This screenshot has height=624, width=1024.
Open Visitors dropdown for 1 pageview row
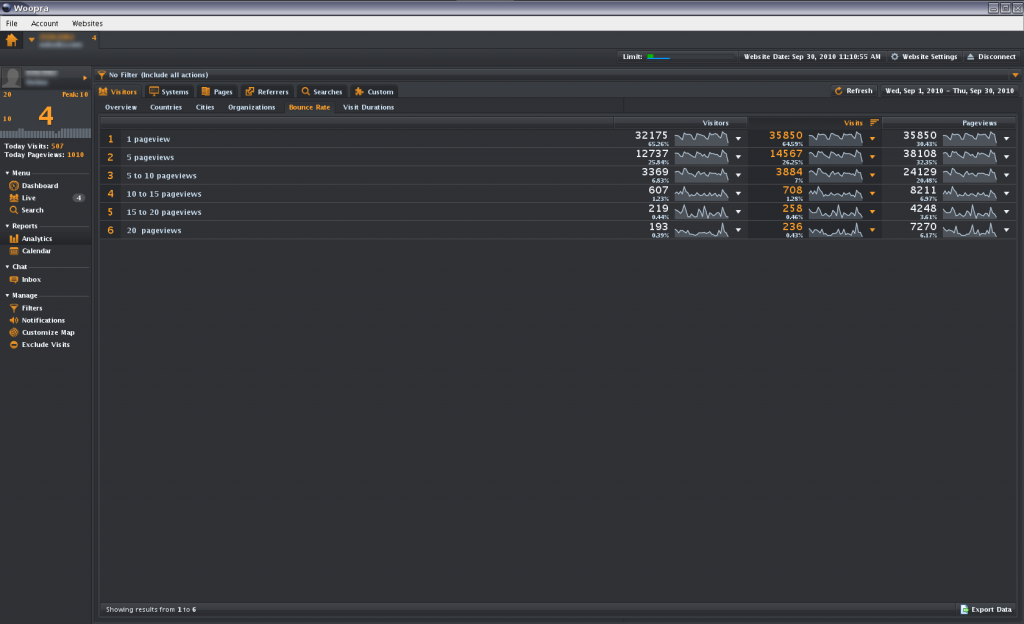point(739,139)
